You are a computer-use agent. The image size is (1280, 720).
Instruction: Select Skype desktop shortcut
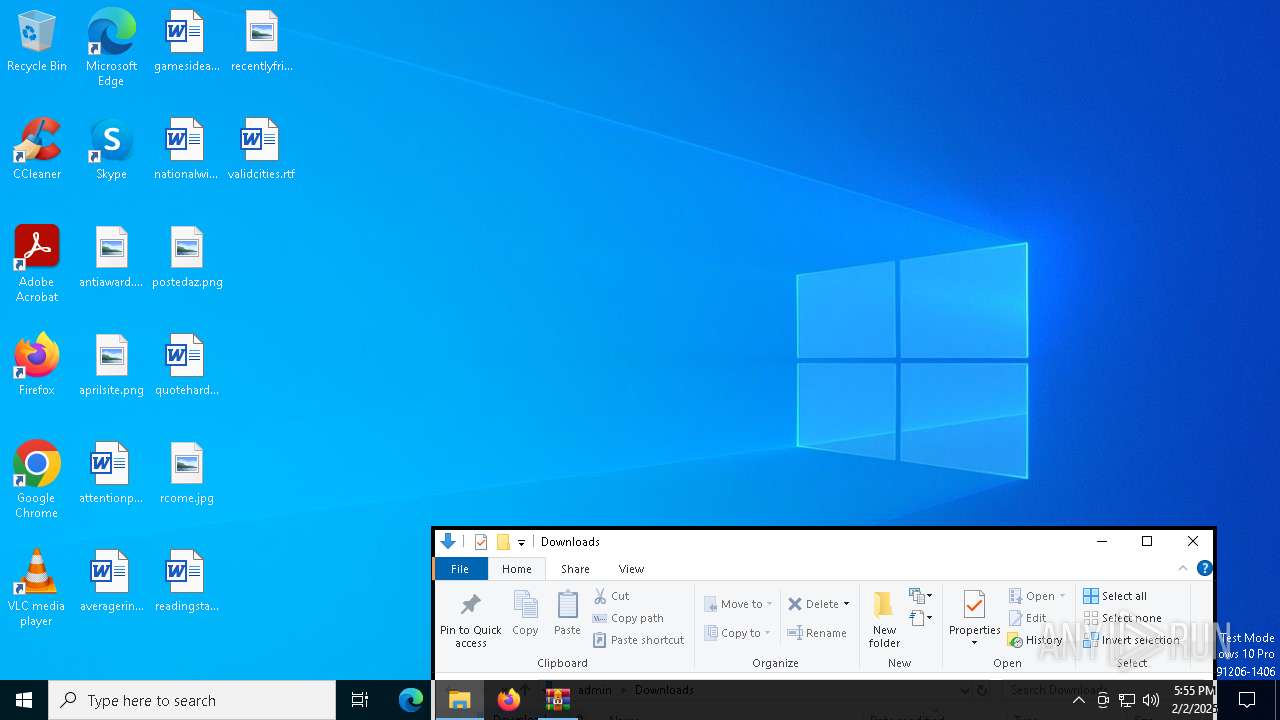(111, 149)
